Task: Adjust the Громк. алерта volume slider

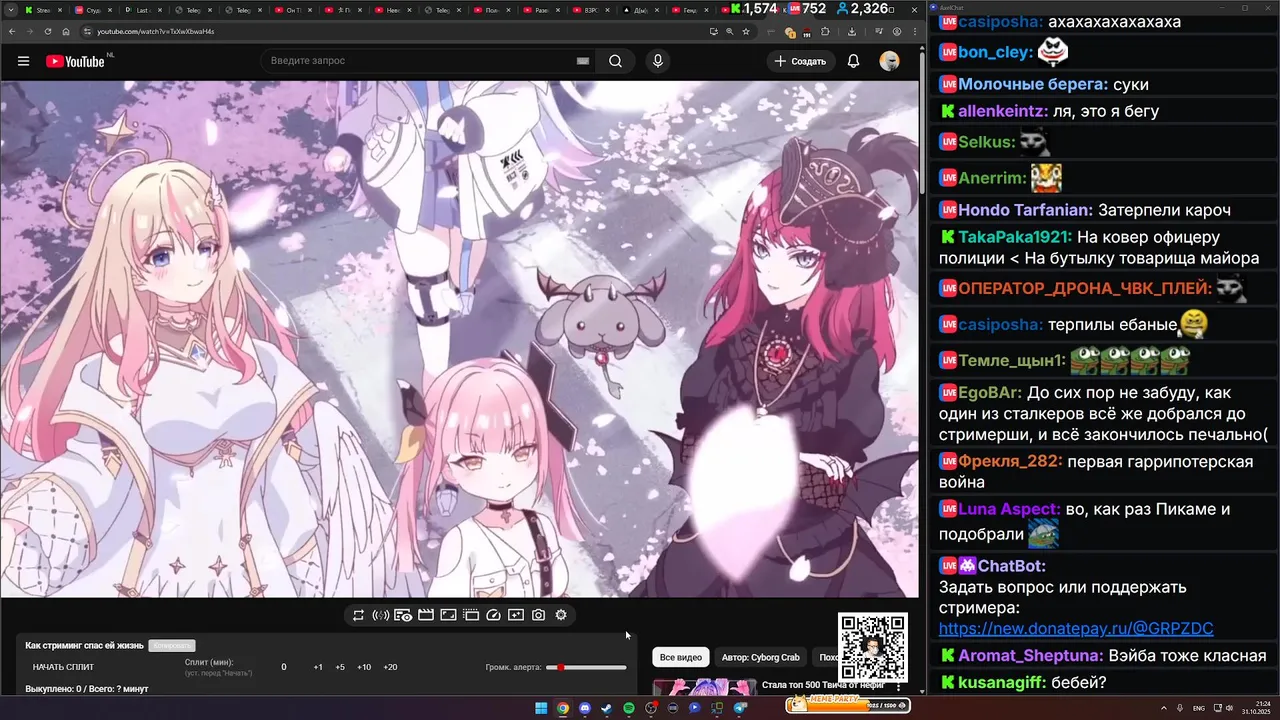Action: (586, 667)
